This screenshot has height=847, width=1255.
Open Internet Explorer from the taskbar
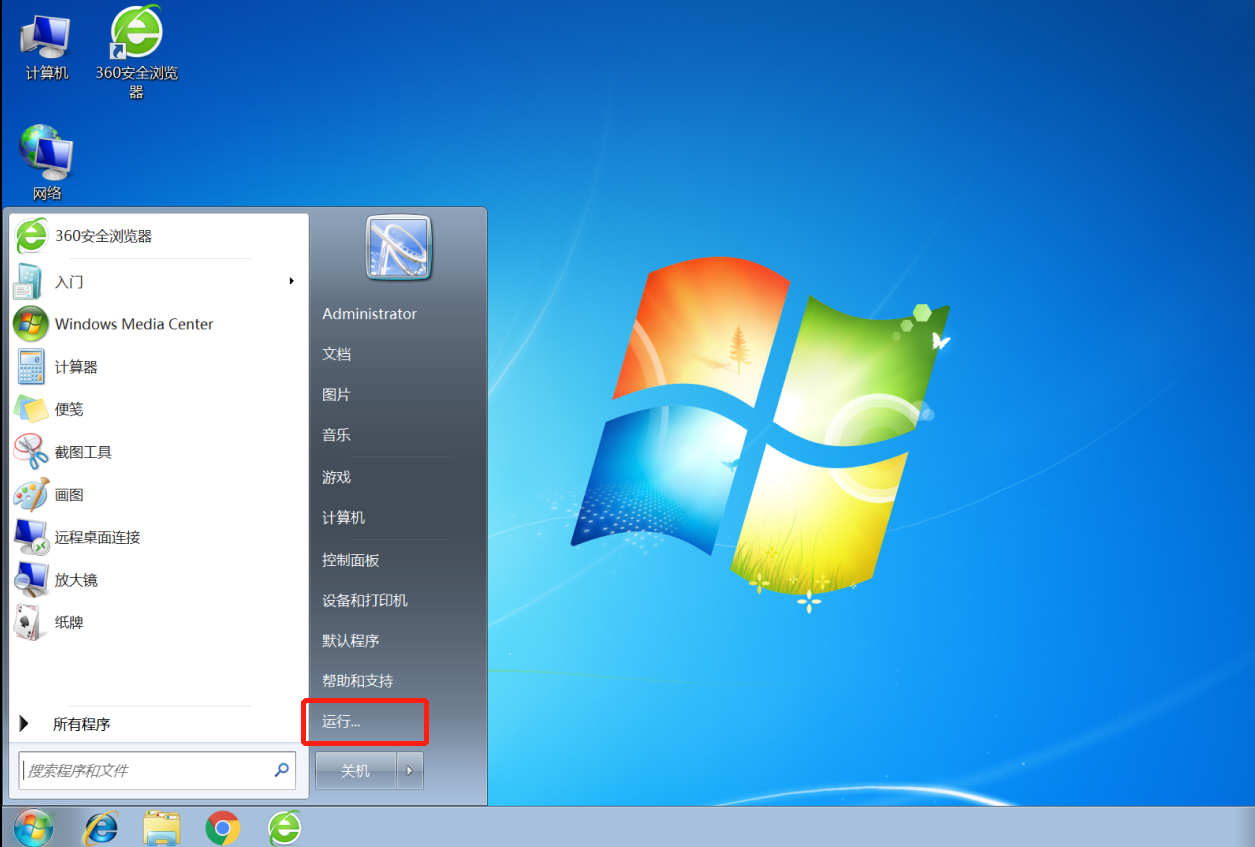point(100,827)
